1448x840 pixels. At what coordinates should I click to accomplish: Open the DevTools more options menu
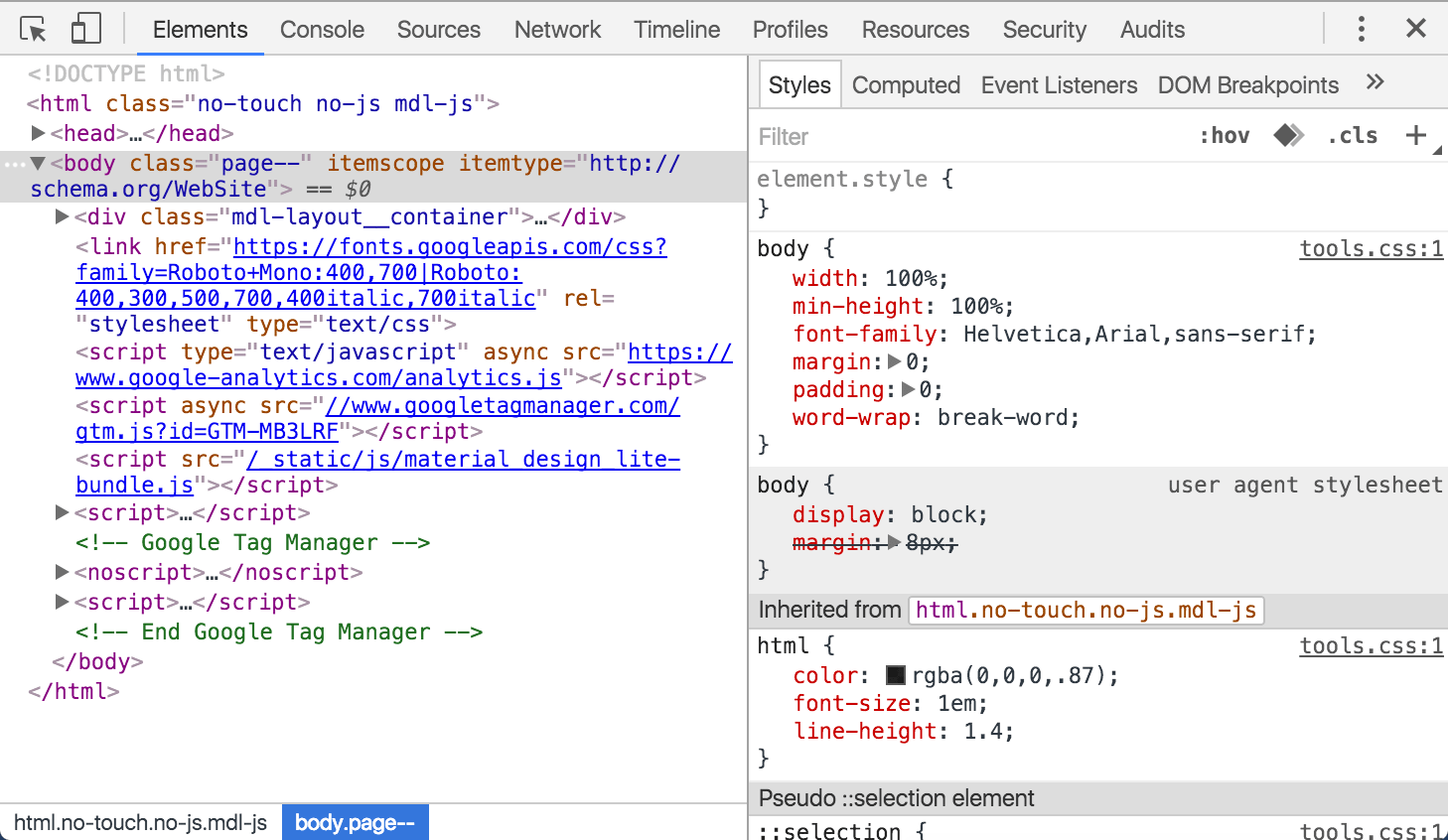[1361, 29]
